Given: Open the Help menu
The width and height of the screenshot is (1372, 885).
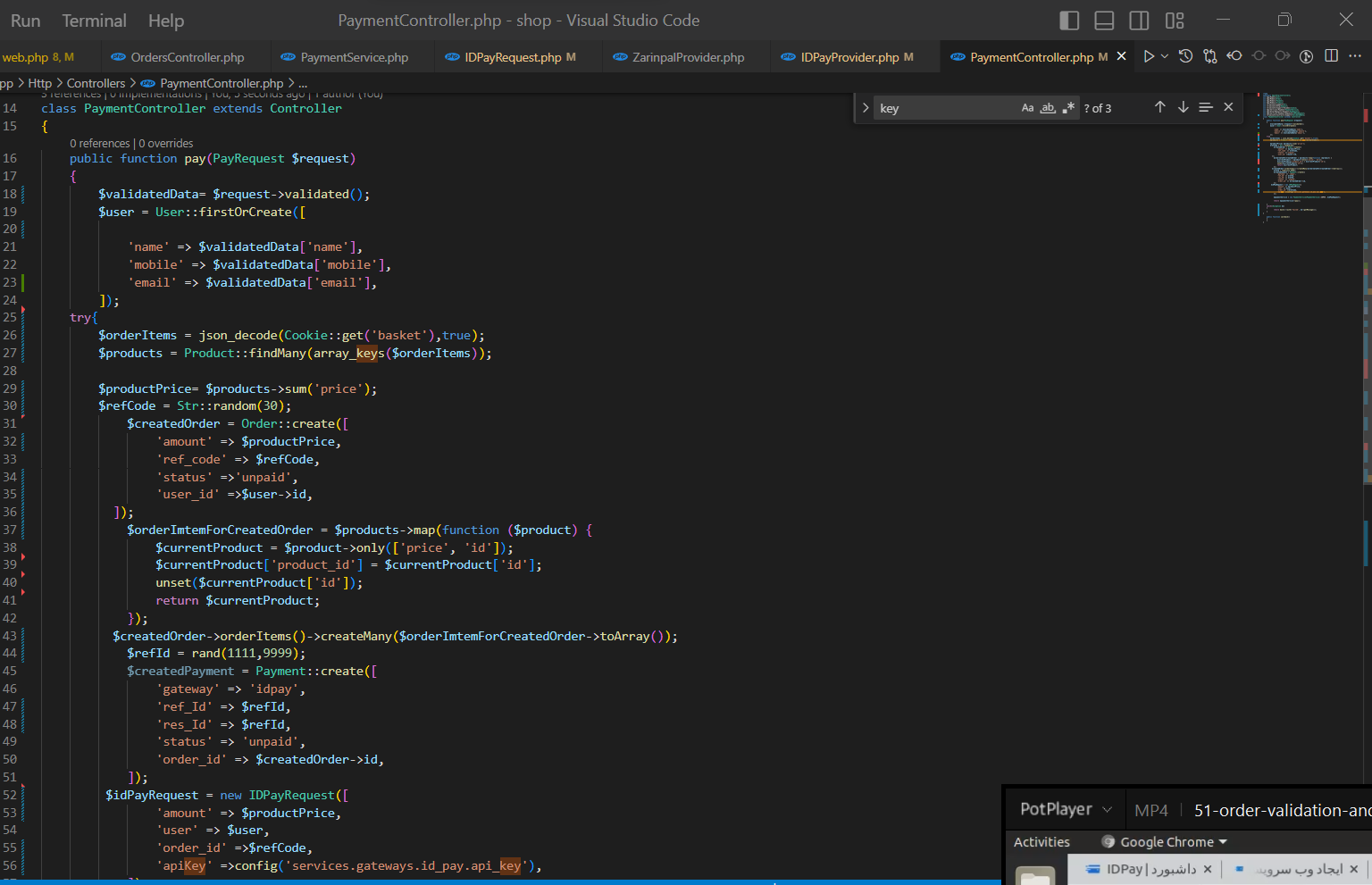Looking at the screenshot, I should (165, 21).
